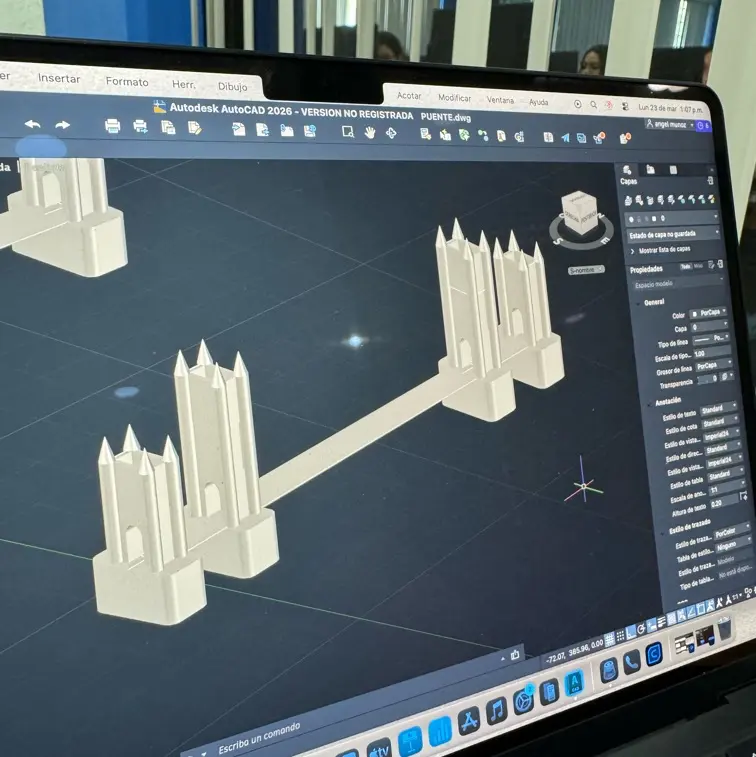Image resolution: width=756 pixels, height=757 pixels.
Task: Collapse the General properties section
Action: pos(638,303)
